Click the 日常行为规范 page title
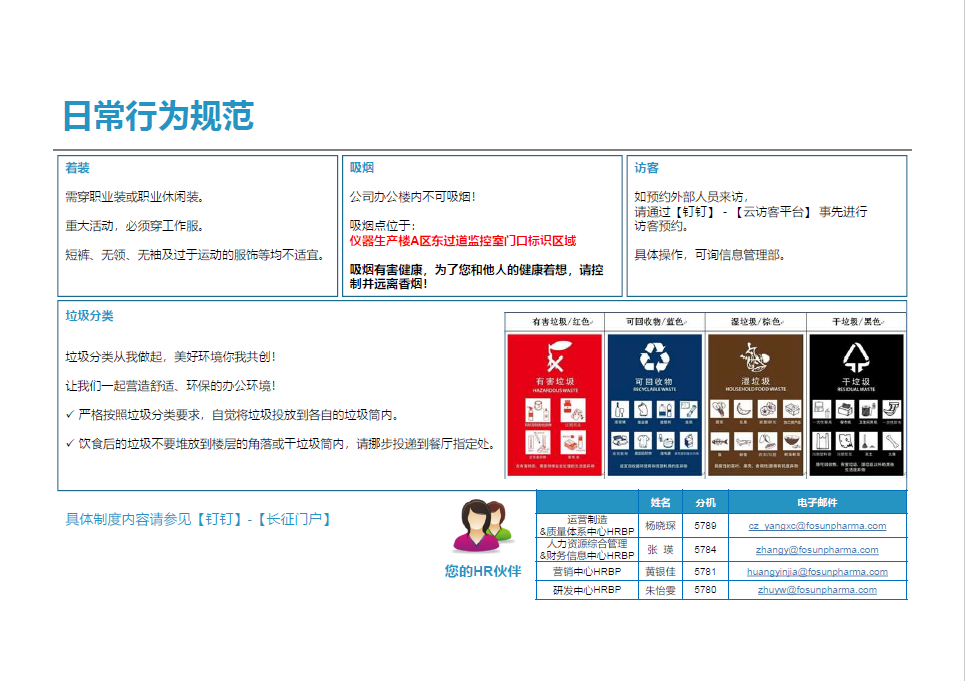This screenshot has width=965, height=681. [x=158, y=116]
